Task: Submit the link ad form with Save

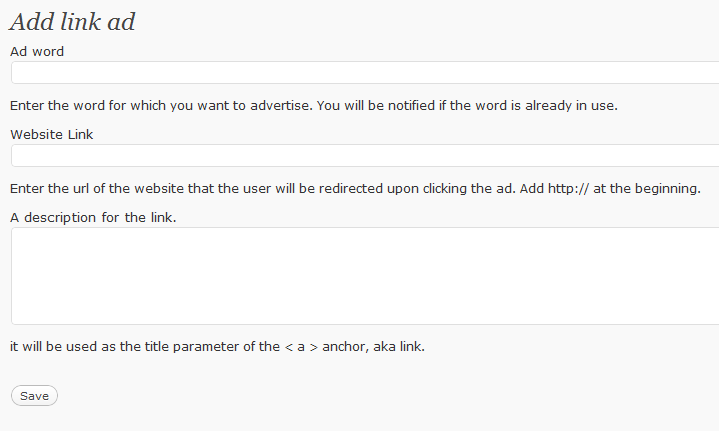Action: (x=34, y=396)
